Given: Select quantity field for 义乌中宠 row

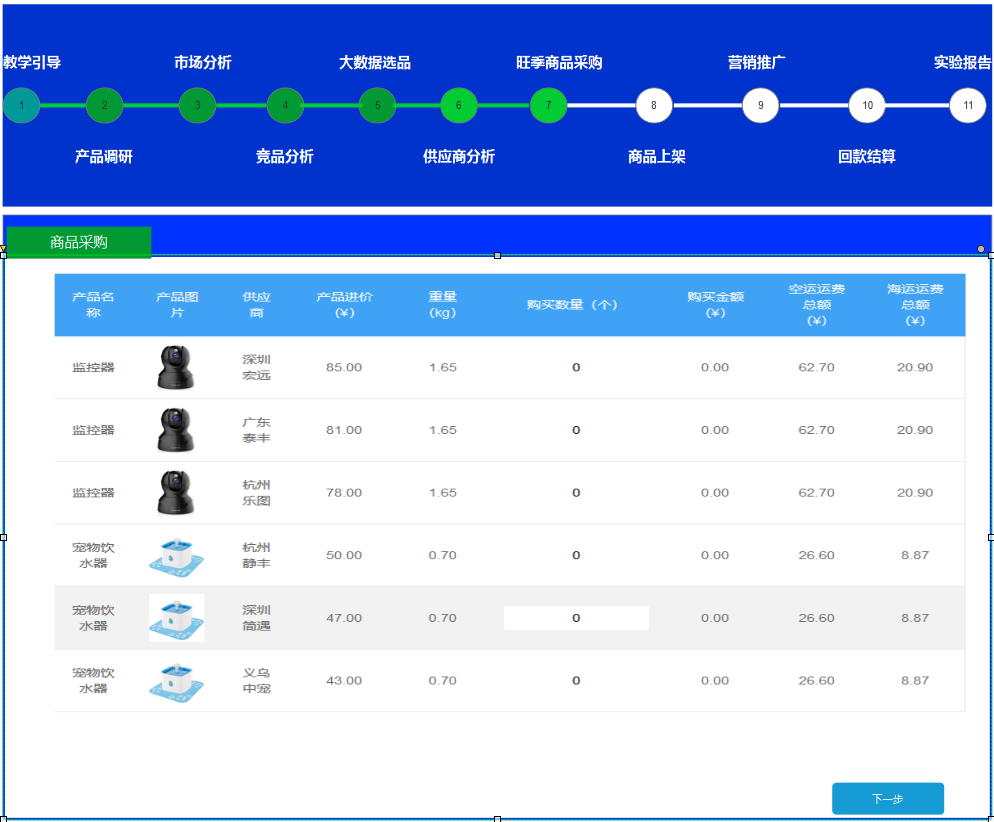Looking at the screenshot, I should 576,681.
